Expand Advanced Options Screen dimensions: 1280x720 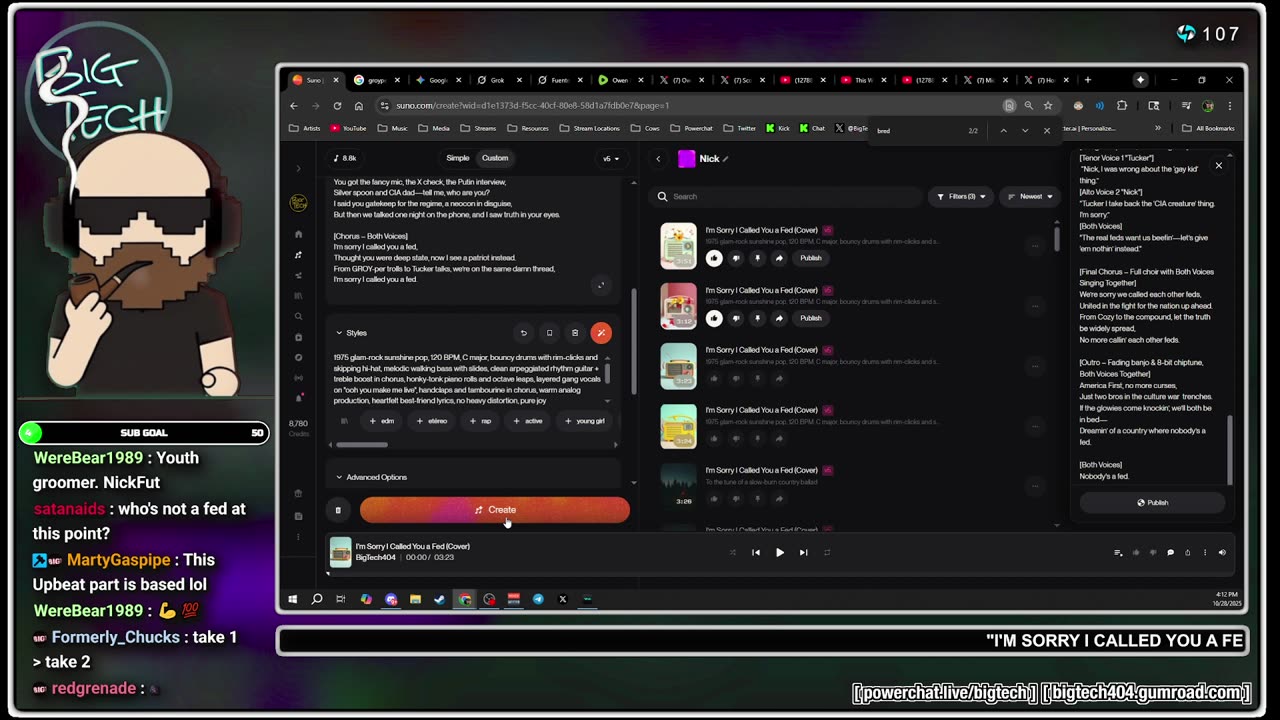[x=371, y=477]
